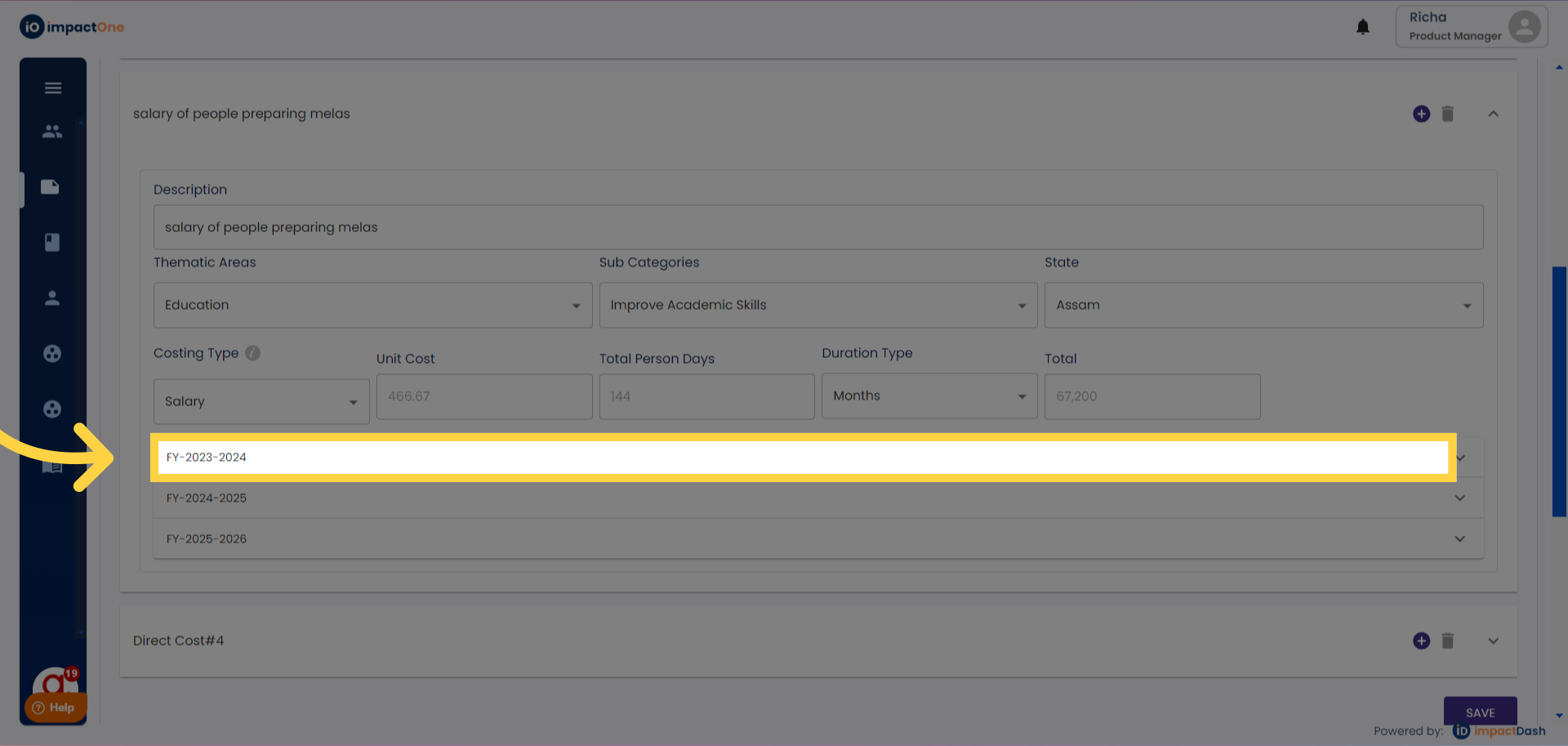Open the hamburger menu in the sidebar
Image resolution: width=1568 pixels, height=746 pixels.
(53, 88)
